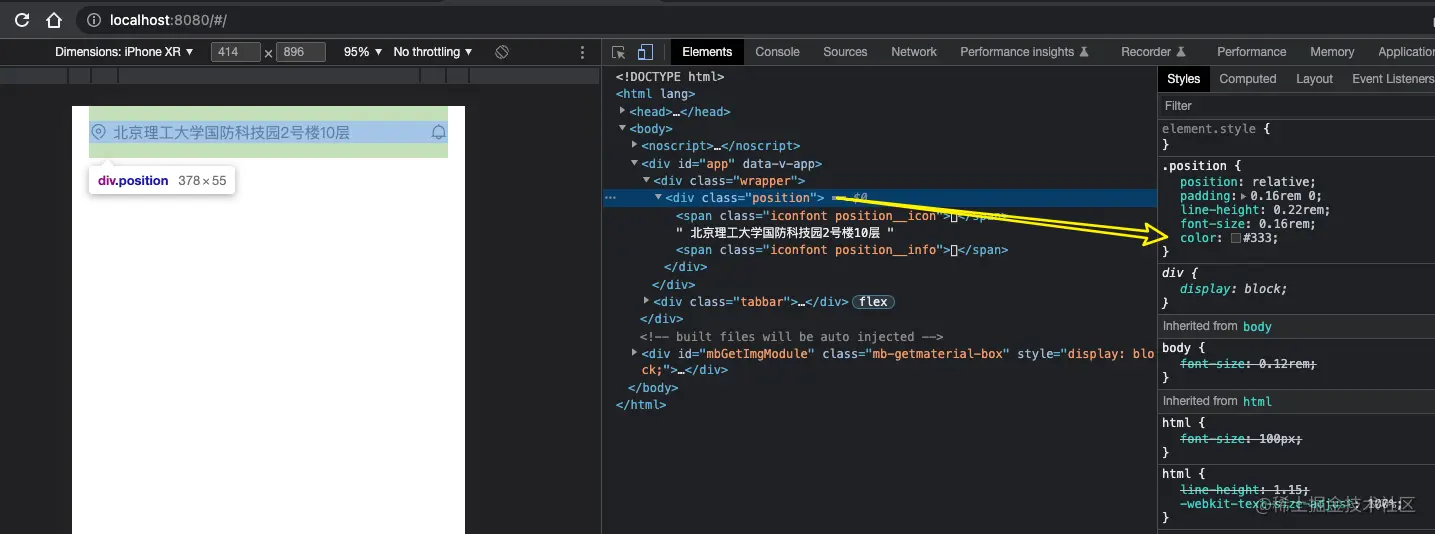The height and width of the screenshot is (534, 1435).
Task: Go to the browser home page icon
Action: 54,20
